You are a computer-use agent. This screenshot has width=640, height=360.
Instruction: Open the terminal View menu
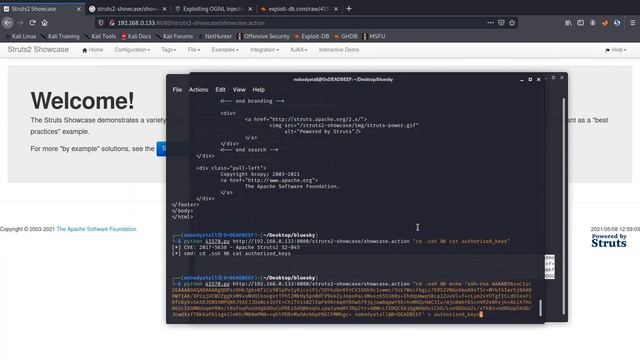[239, 89]
